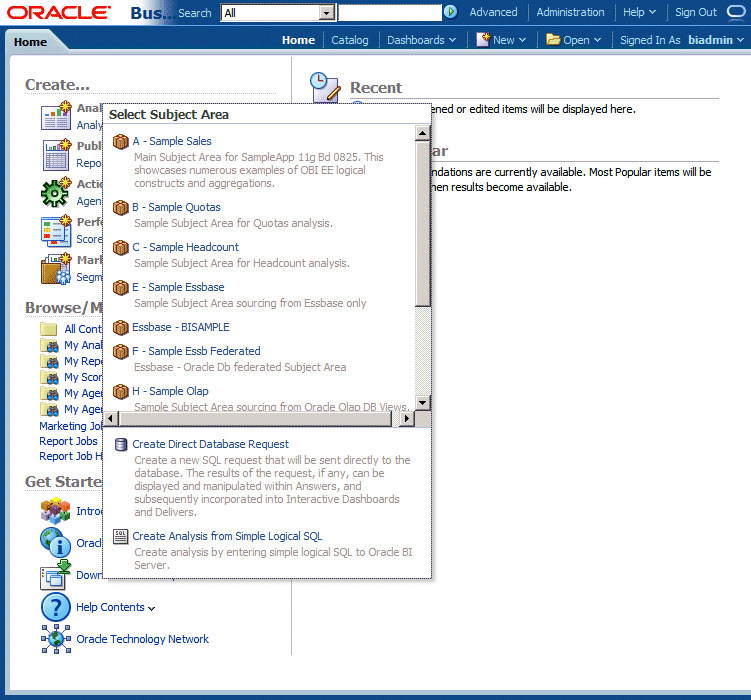Click the horizontal scrollbar thumb in subject list

tap(255, 418)
